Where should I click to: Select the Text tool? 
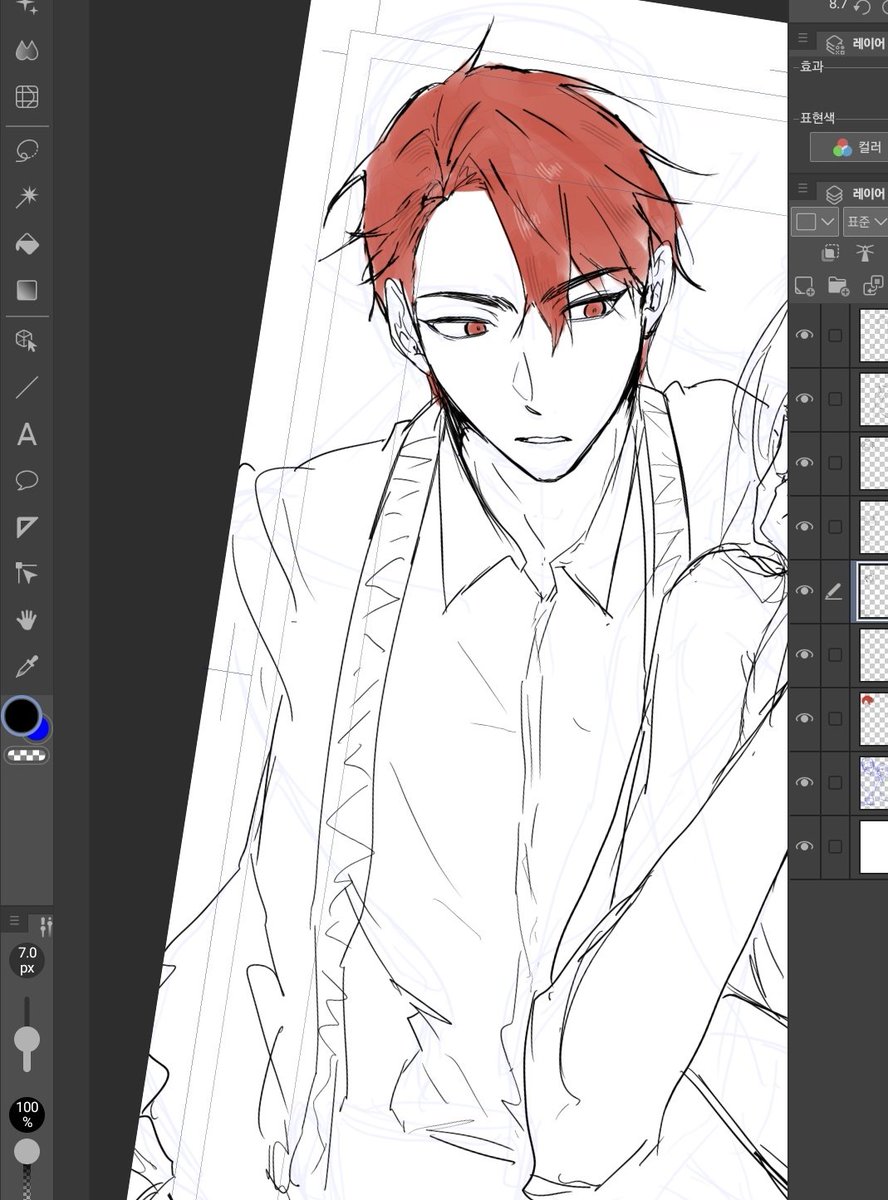[x=27, y=434]
